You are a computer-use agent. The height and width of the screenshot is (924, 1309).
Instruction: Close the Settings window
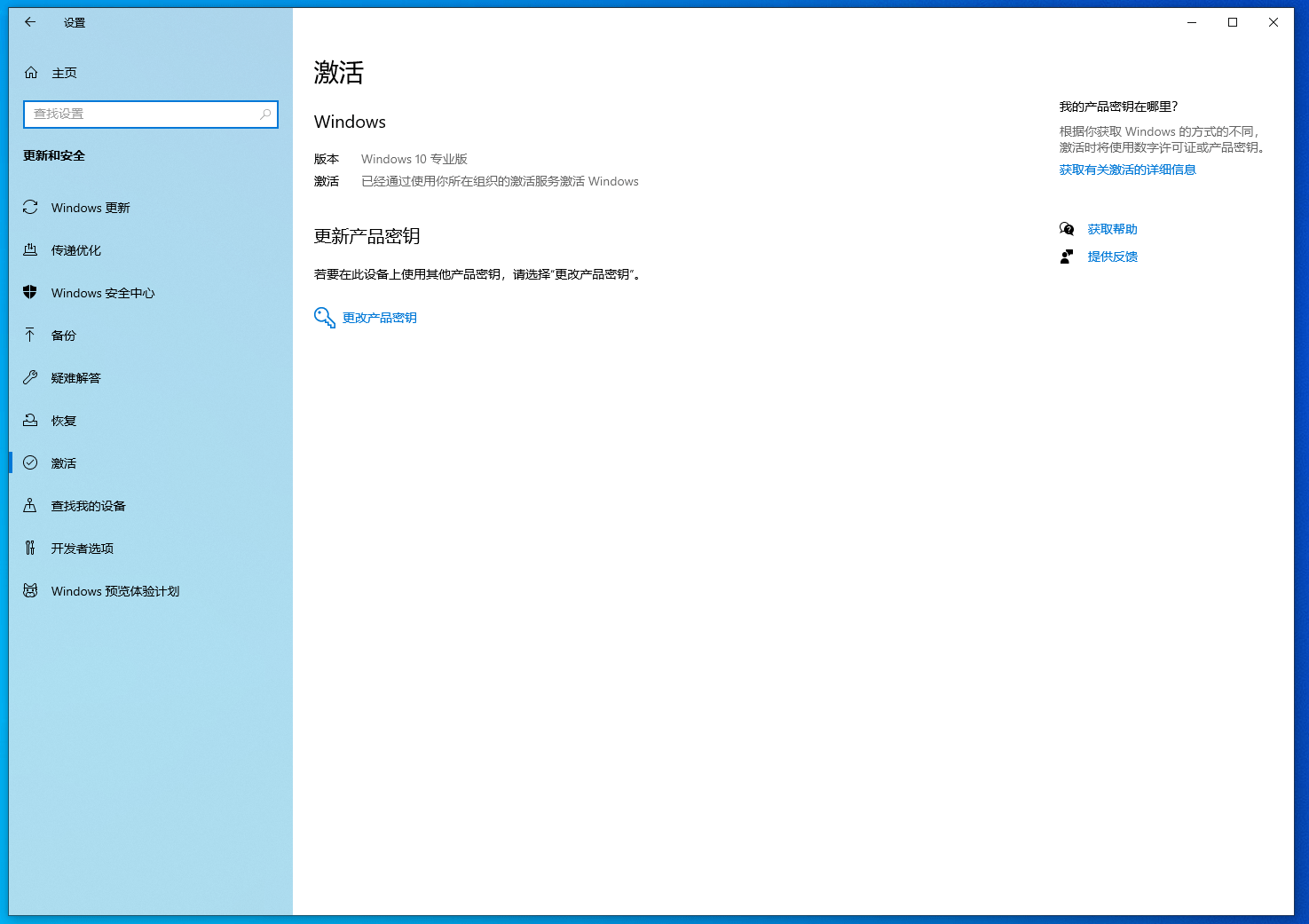(1274, 22)
